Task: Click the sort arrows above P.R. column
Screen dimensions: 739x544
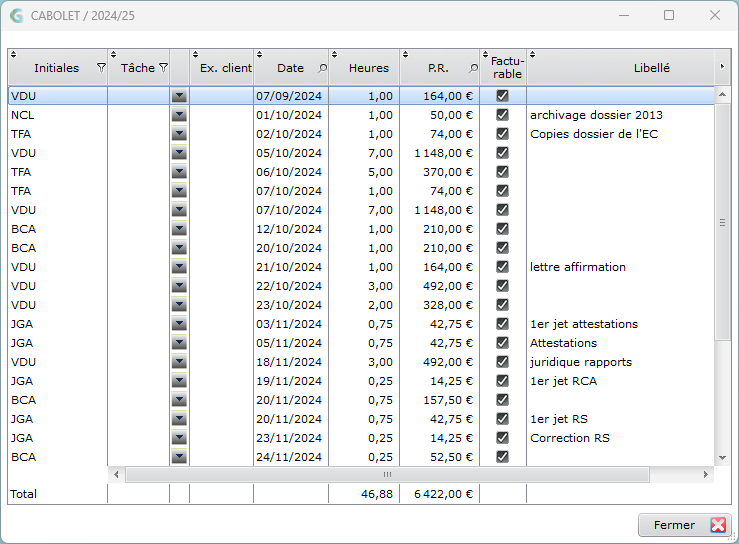Action: click(x=405, y=54)
